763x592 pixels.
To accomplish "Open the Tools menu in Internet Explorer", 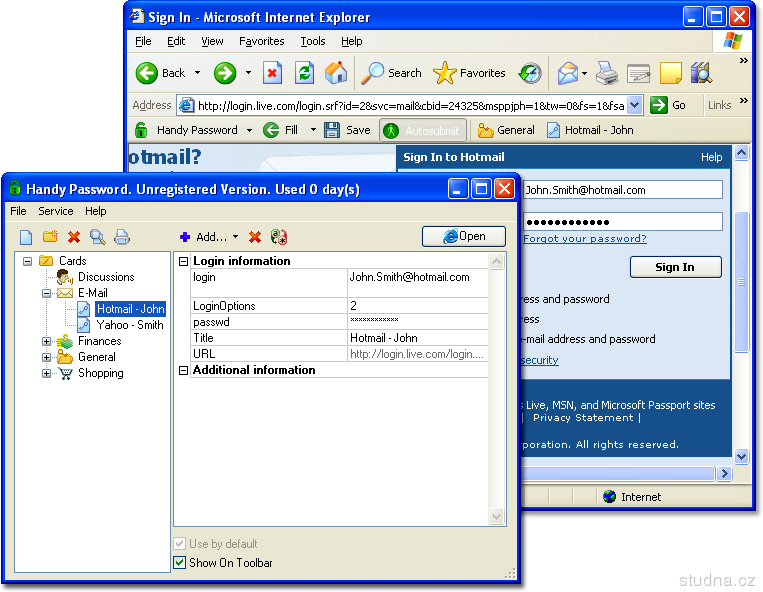I will coord(313,41).
